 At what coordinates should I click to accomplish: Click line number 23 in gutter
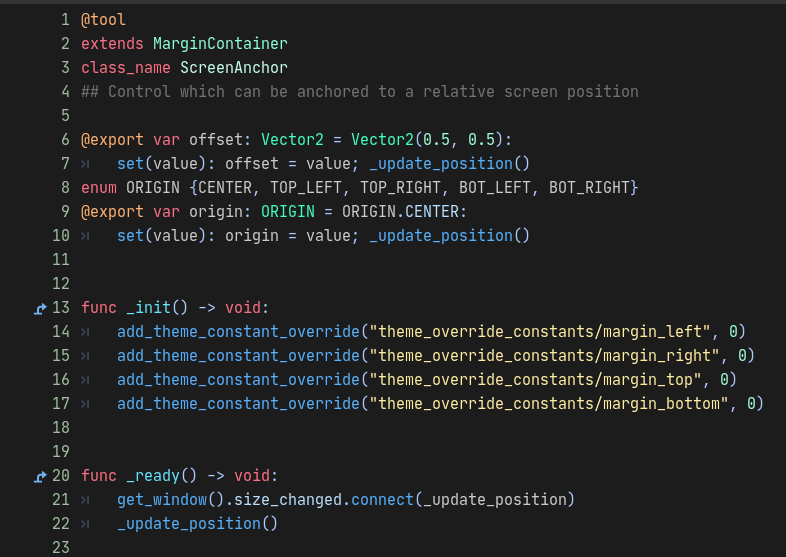61,547
